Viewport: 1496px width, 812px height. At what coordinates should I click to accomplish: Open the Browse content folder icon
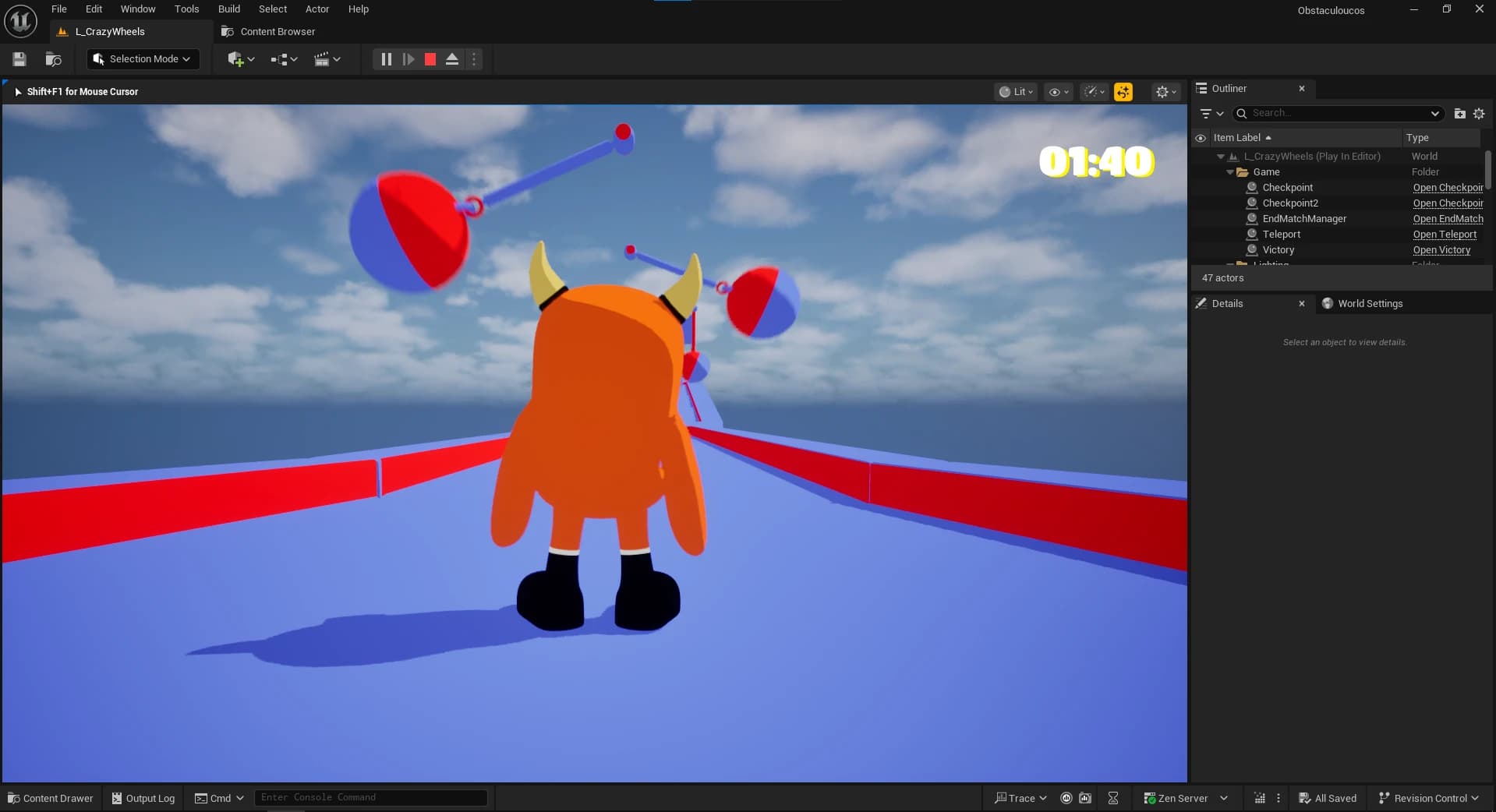tap(53, 59)
